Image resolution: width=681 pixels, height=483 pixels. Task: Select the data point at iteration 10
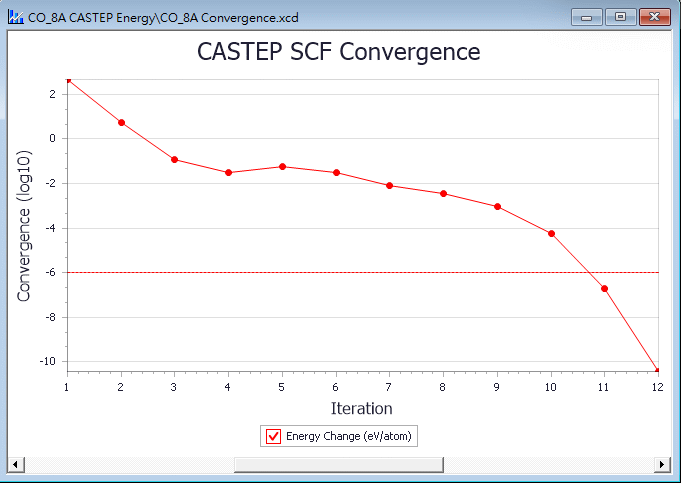click(x=551, y=233)
